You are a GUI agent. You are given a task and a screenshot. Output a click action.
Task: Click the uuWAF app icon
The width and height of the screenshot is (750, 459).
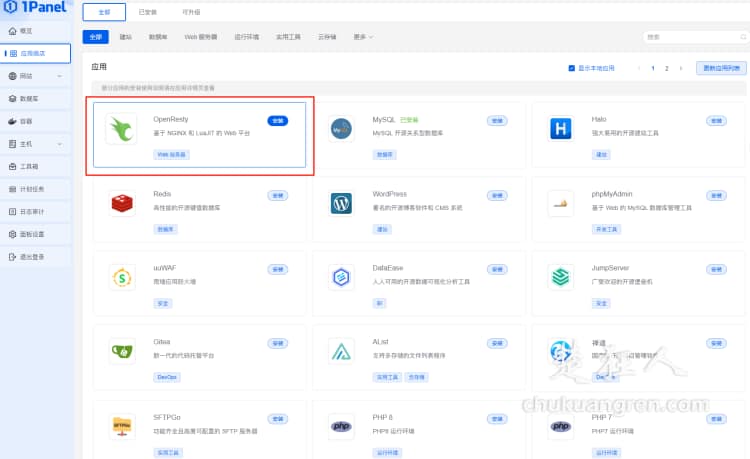tap(122, 277)
